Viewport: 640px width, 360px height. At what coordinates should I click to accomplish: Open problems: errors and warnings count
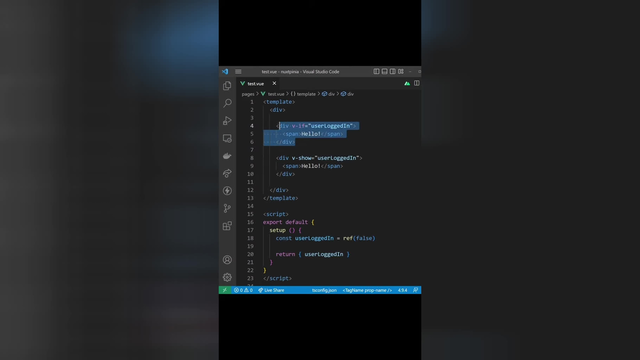(243, 290)
